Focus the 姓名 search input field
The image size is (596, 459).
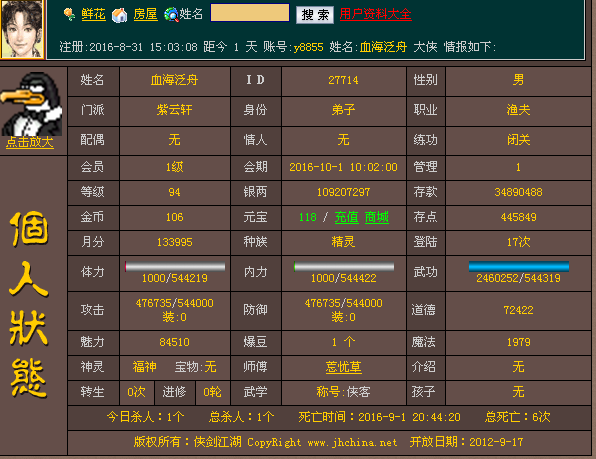click(x=250, y=13)
